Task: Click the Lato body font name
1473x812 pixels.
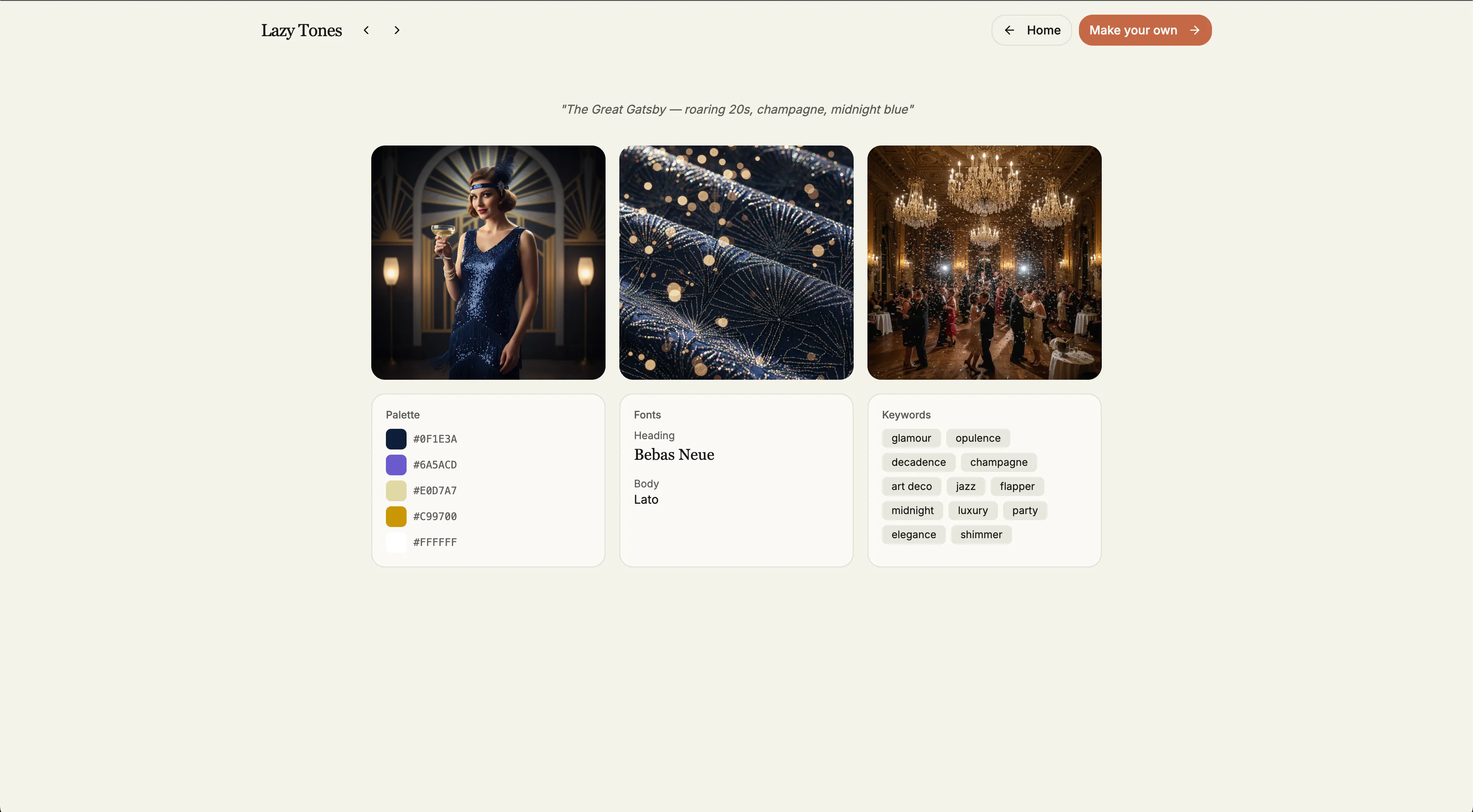Action: coord(646,500)
